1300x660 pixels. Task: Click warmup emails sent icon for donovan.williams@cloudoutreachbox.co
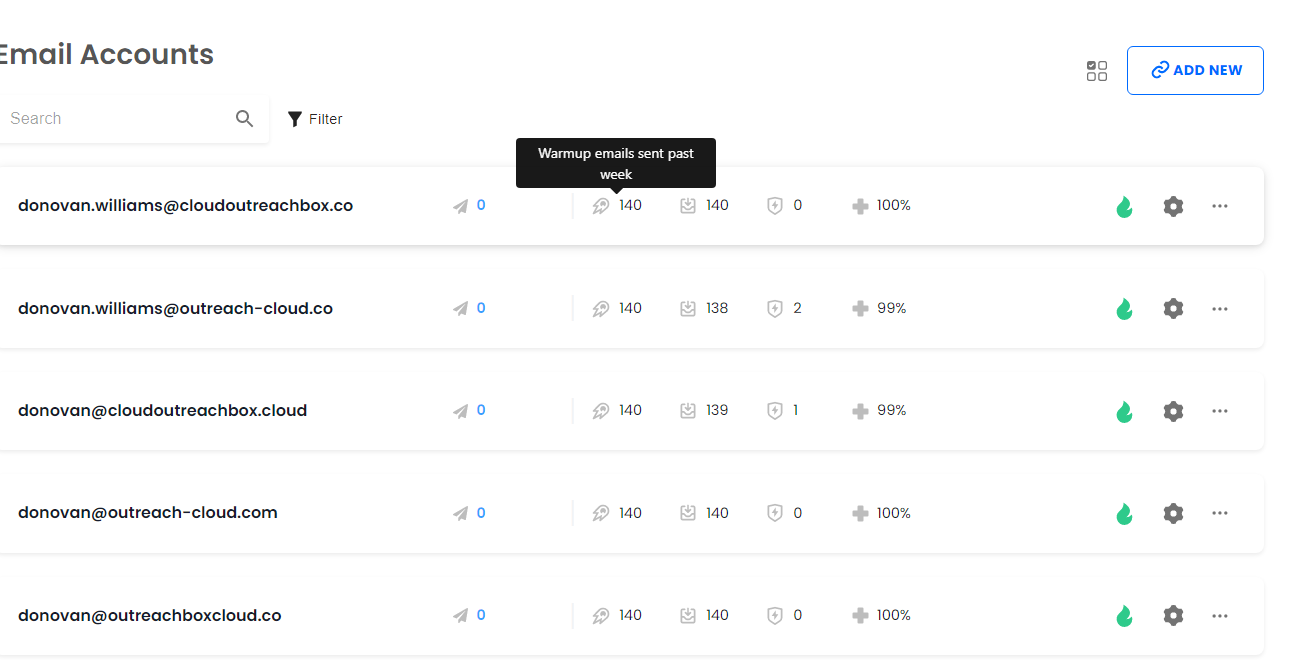pyautogui.click(x=600, y=206)
